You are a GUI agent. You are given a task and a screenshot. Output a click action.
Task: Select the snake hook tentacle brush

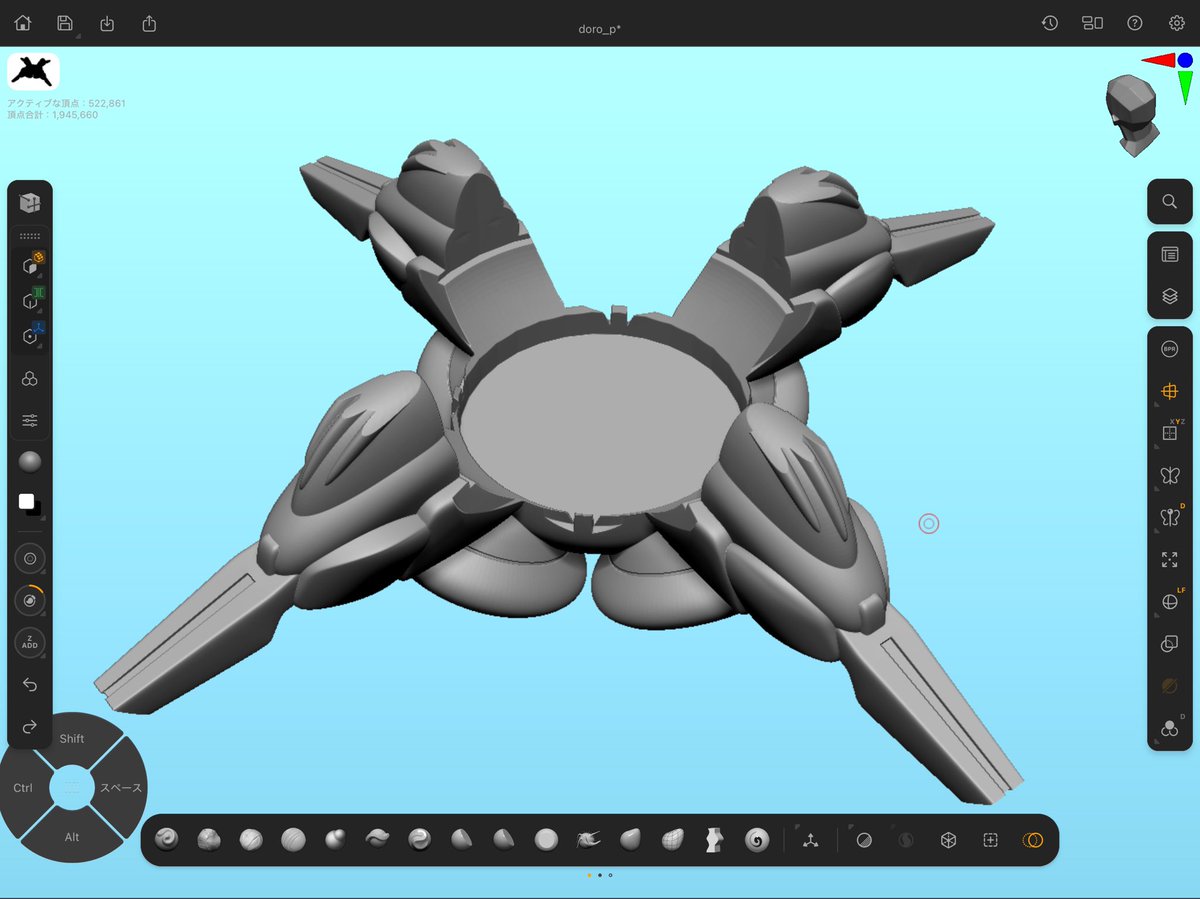click(x=588, y=840)
